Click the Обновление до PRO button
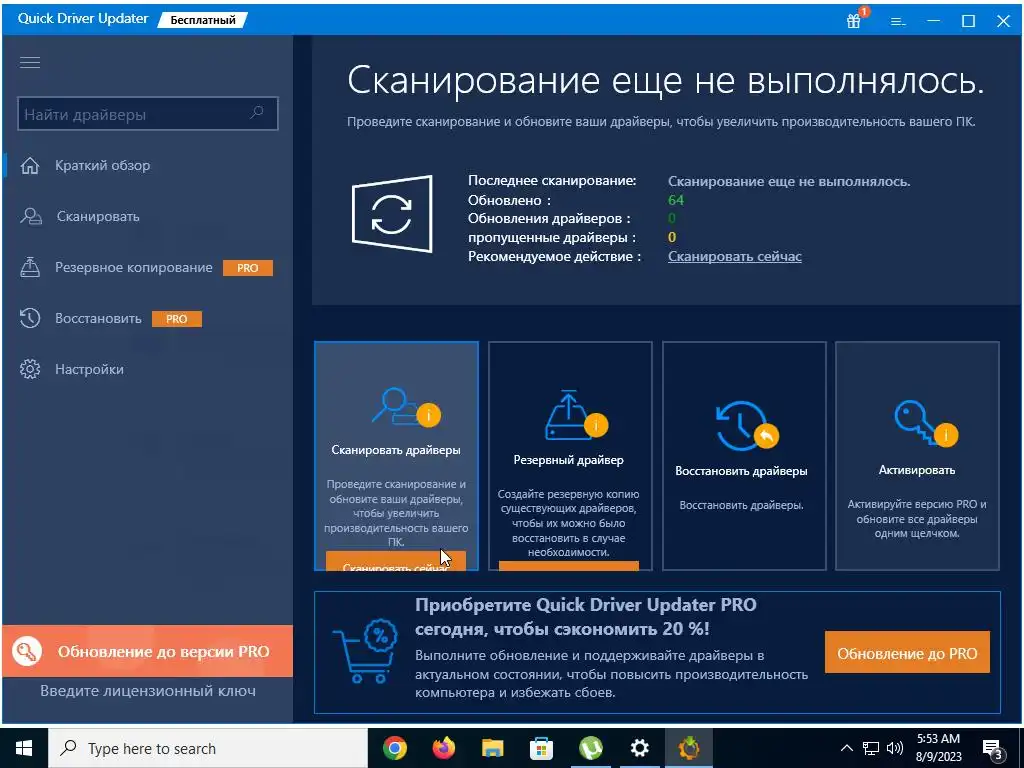This screenshot has height=768, width=1024. 907,652
